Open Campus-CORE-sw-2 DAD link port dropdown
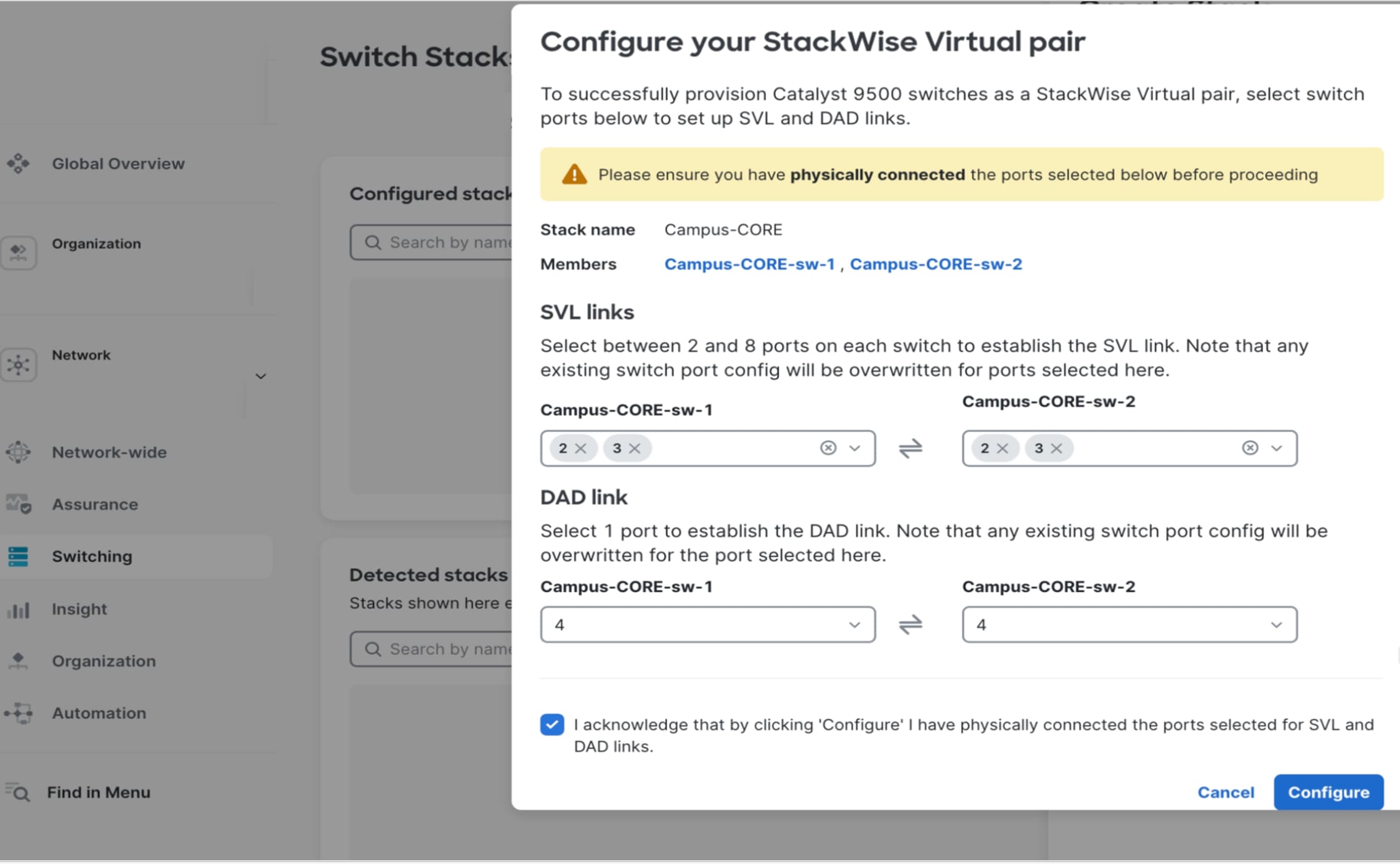Image resolution: width=1400 pixels, height=864 pixels. (1129, 625)
